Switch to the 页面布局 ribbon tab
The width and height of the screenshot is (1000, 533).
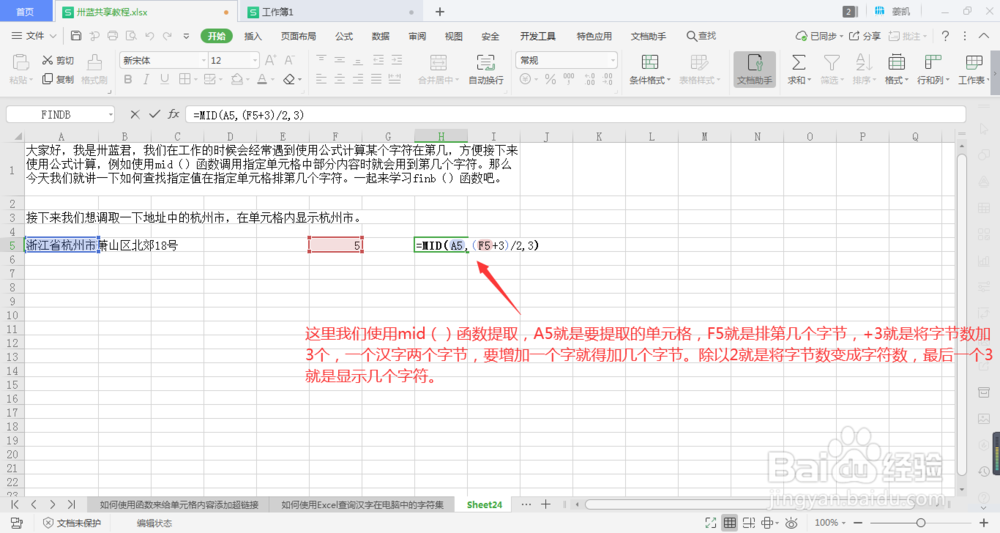[x=298, y=36]
